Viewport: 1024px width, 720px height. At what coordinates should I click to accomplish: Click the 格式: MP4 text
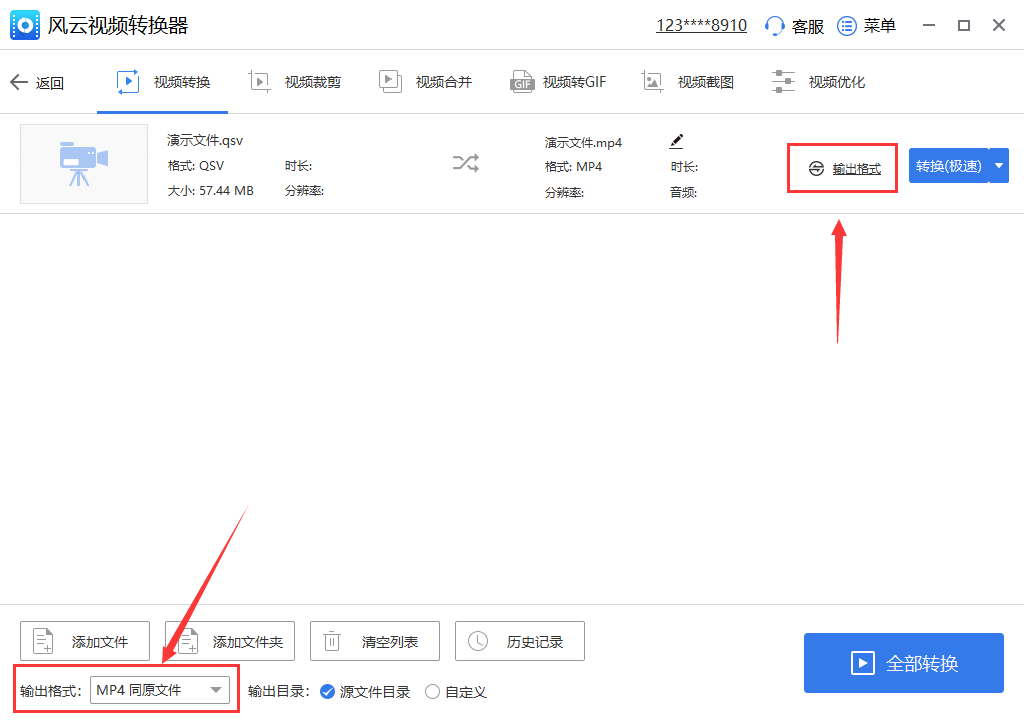pos(573,167)
